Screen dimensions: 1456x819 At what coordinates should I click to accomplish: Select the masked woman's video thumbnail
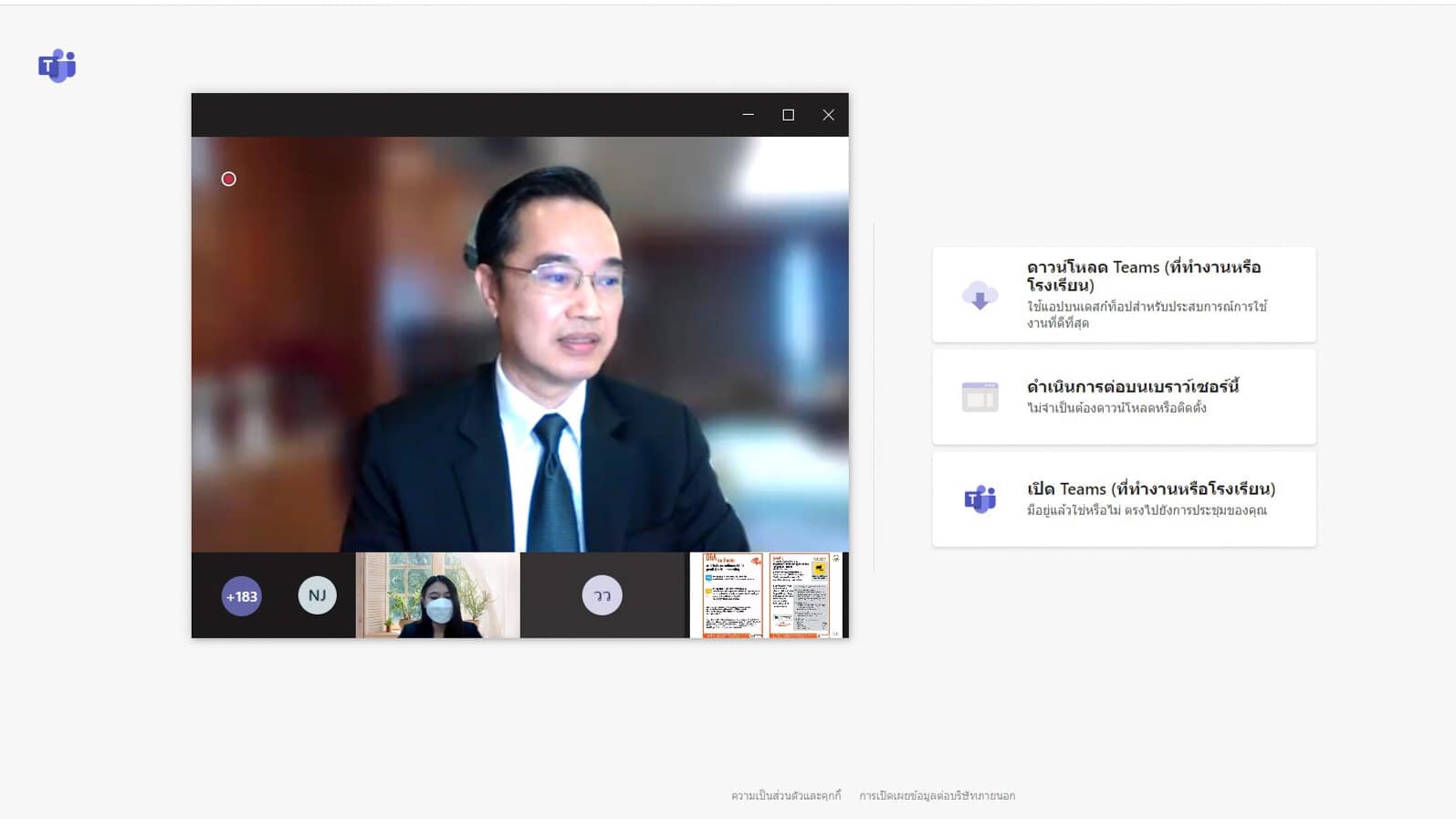tap(437, 595)
